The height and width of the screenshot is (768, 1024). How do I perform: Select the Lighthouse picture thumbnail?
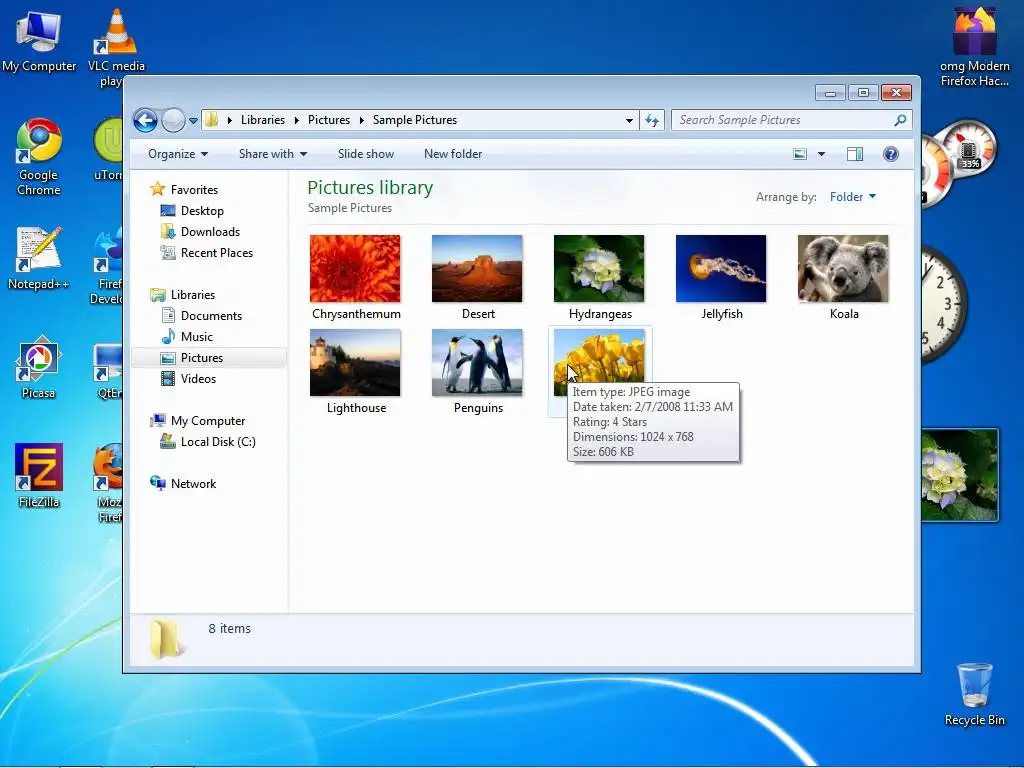[x=355, y=362]
